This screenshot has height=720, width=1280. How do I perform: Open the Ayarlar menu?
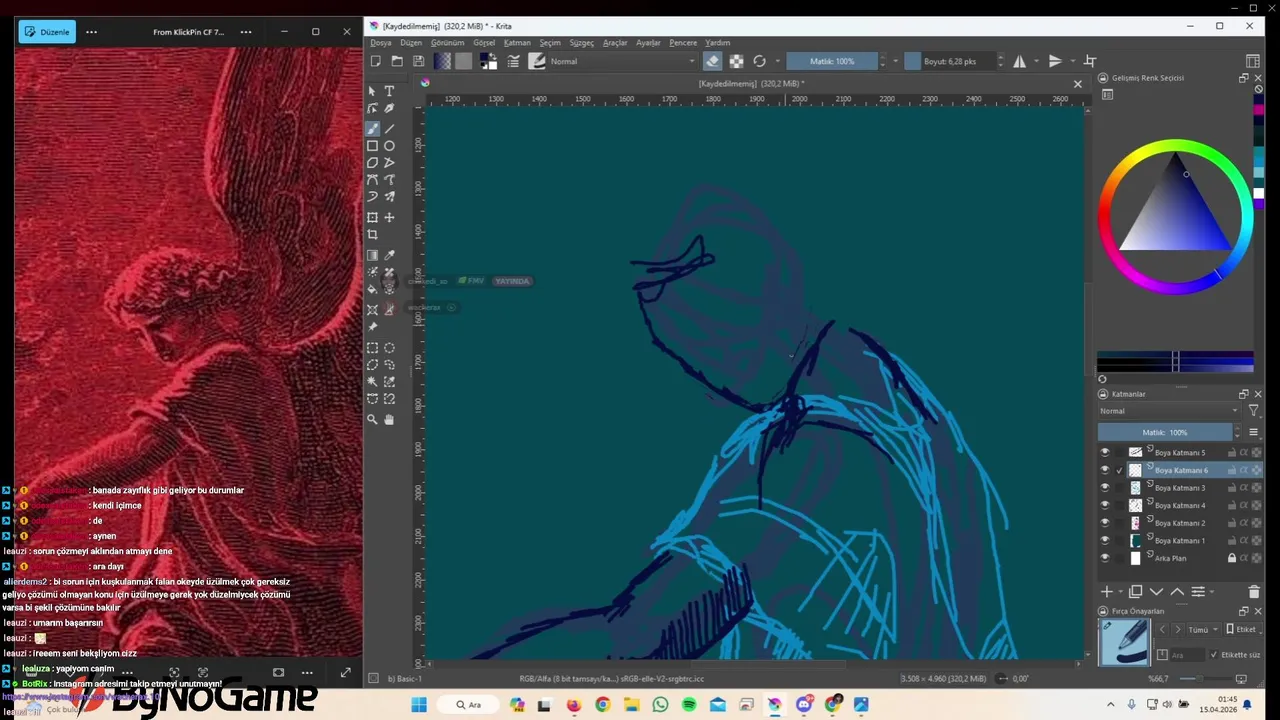pyautogui.click(x=648, y=43)
